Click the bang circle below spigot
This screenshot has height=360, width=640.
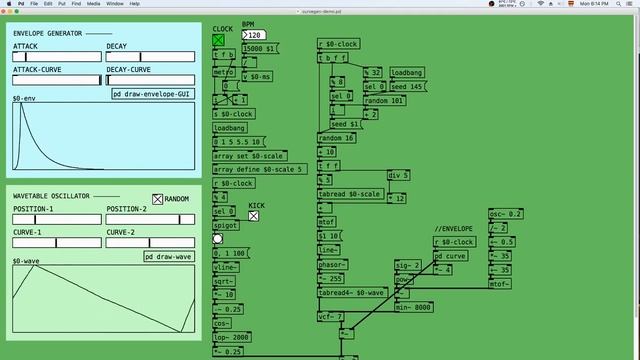(218, 239)
